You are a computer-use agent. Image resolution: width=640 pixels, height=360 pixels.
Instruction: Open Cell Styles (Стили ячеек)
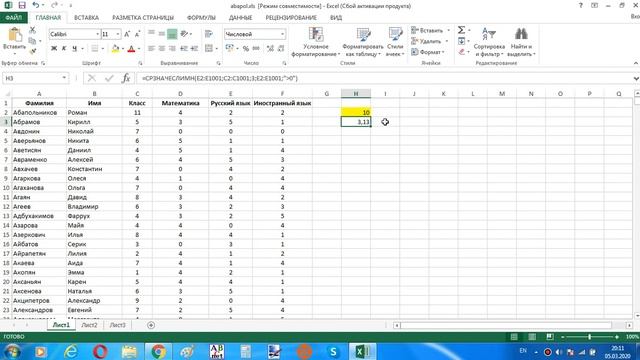[x=395, y=42]
